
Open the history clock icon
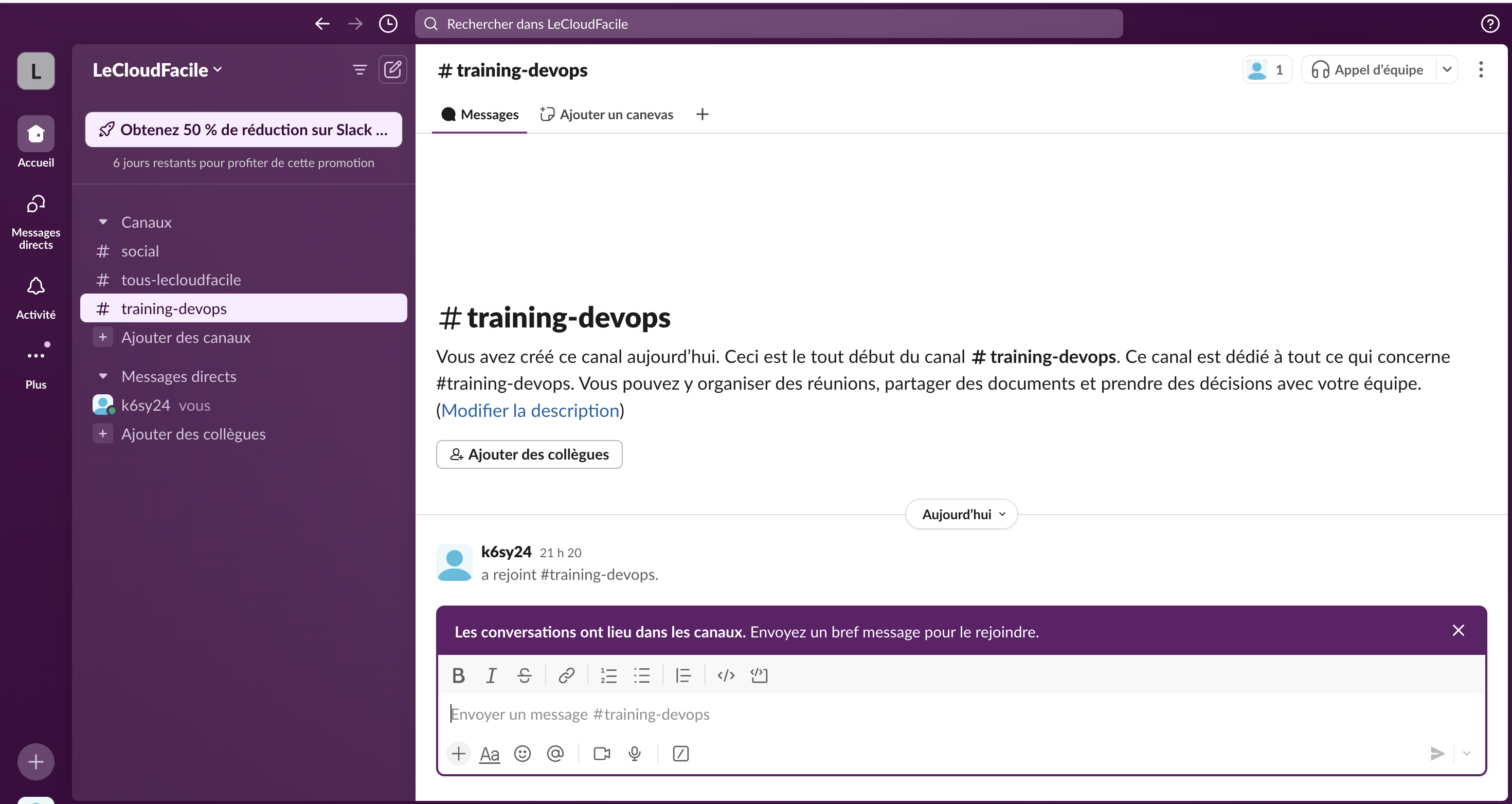pyautogui.click(x=388, y=24)
